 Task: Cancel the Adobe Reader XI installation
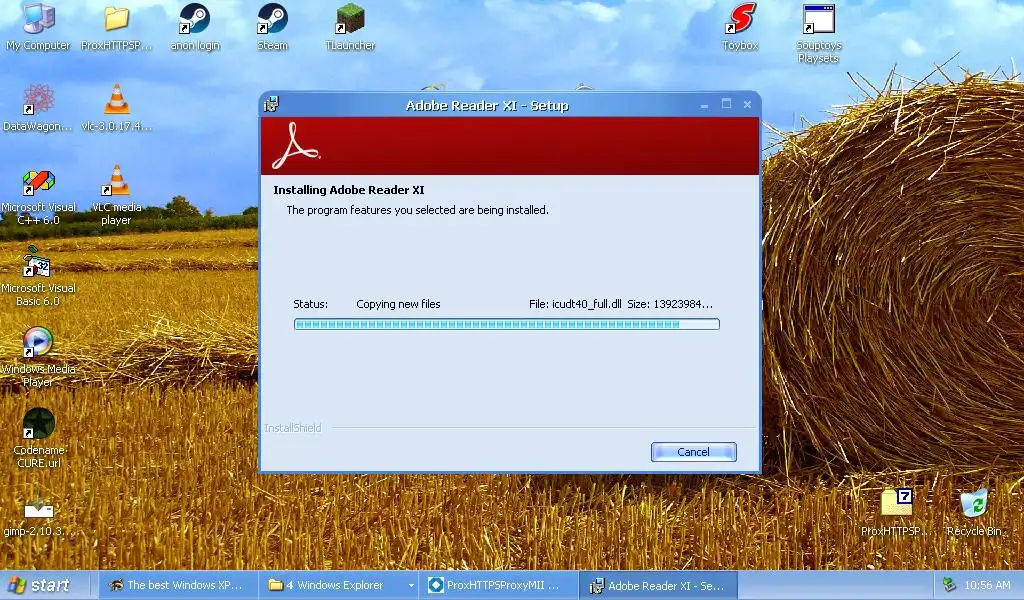[694, 452]
